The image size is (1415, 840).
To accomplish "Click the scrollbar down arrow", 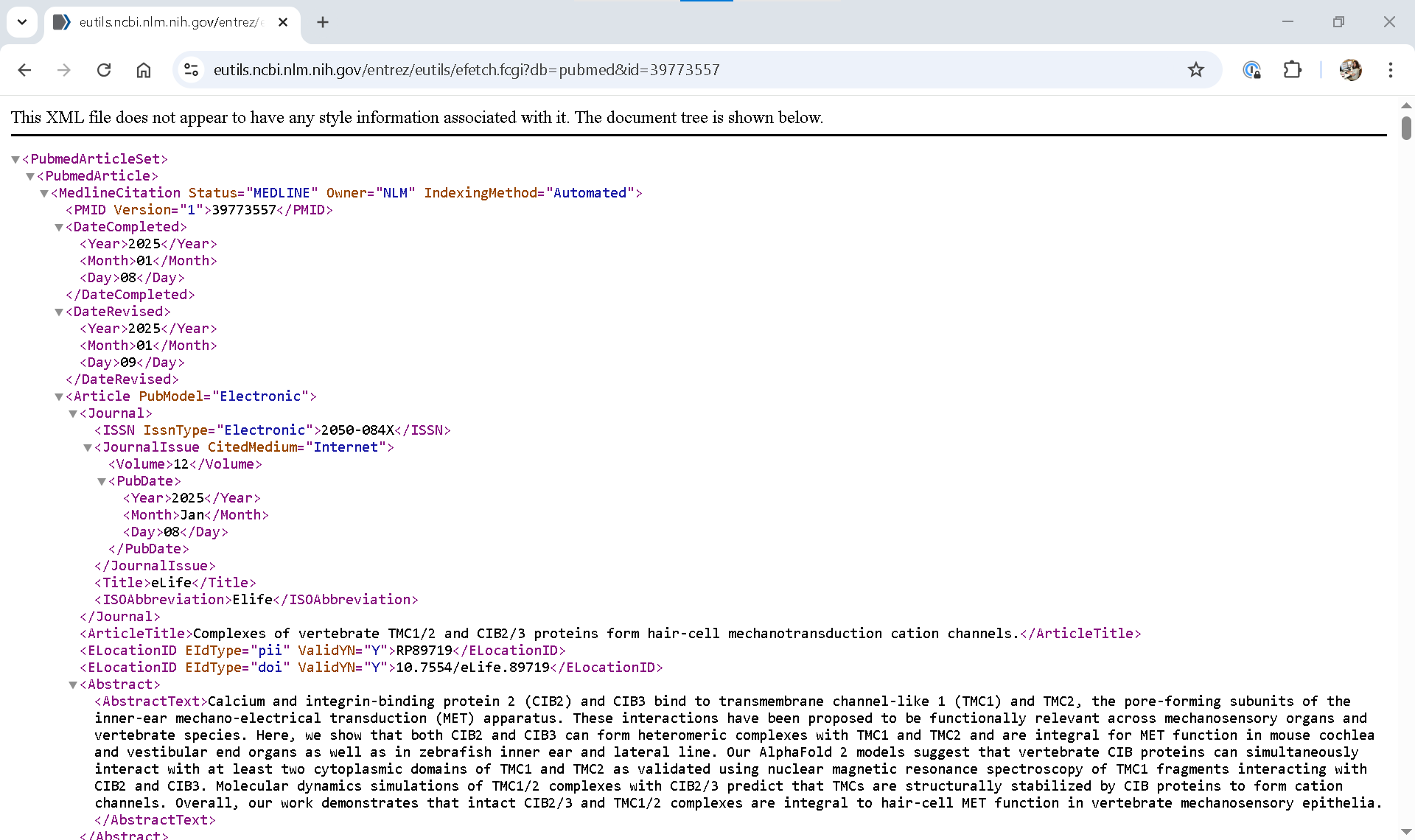I will point(1406,832).
